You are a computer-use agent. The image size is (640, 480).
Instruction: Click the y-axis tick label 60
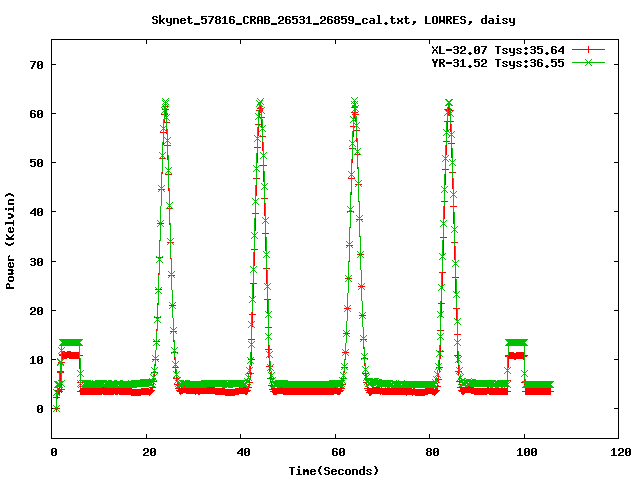(x=36, y=114)
